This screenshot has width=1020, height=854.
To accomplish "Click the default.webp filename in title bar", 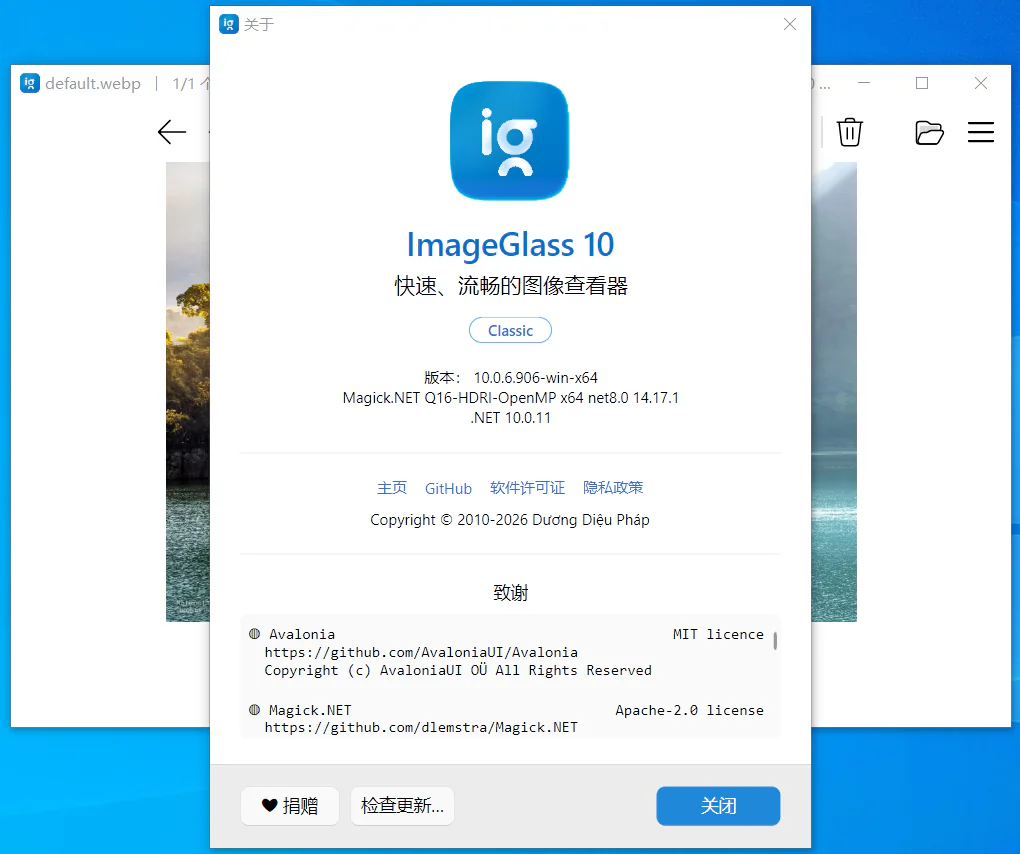I will click(93, 84).
